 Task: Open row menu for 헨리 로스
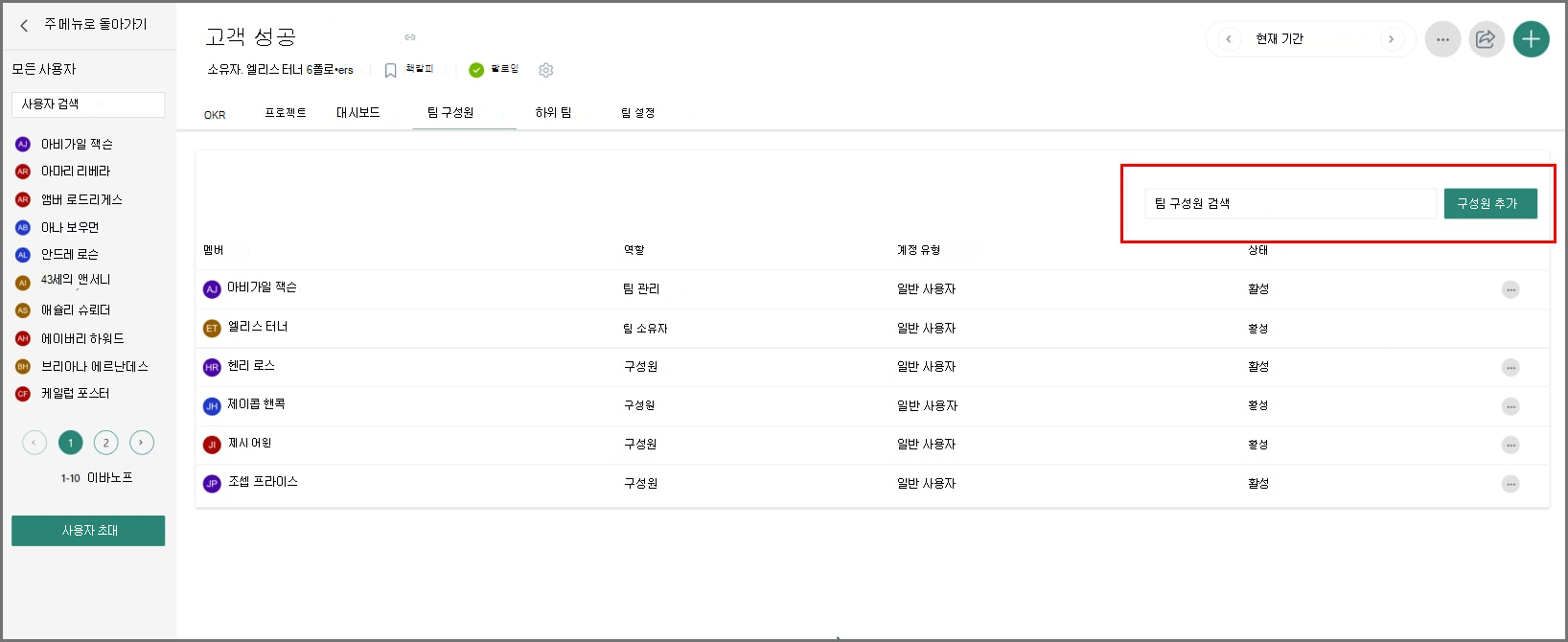[x=1510, y=367]
